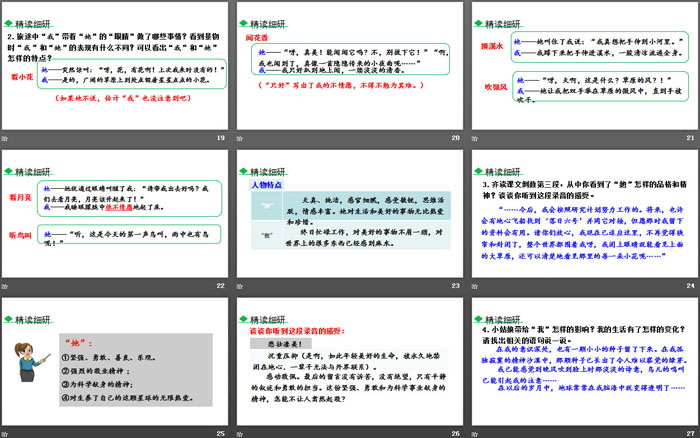Click the animation star icon under slide 25
The image size is (700, 438).
tap(7, 431)
